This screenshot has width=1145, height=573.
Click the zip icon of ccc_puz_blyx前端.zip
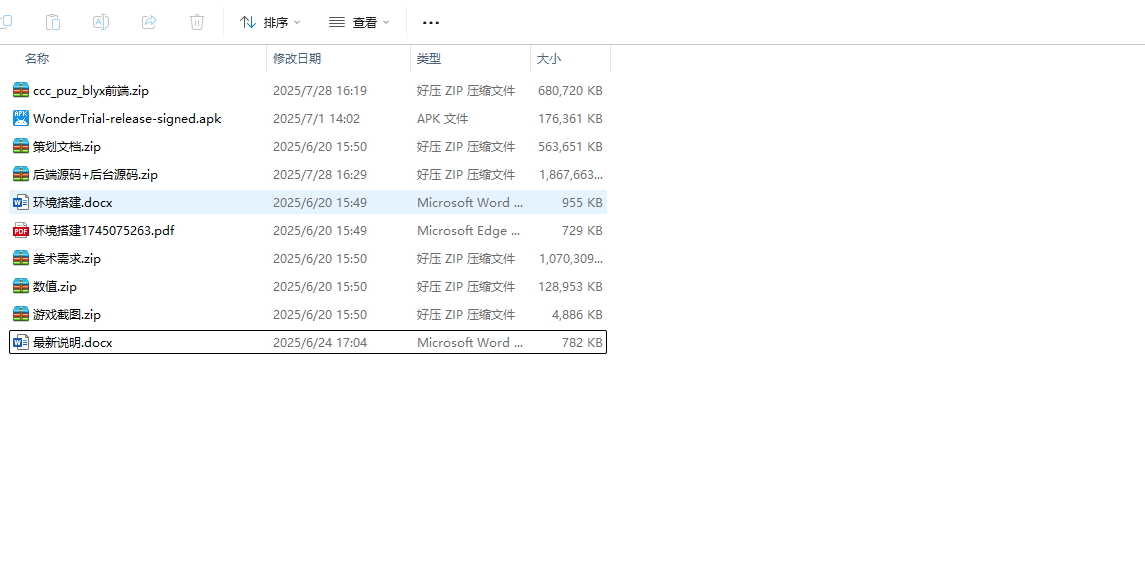tap(21, 91)
